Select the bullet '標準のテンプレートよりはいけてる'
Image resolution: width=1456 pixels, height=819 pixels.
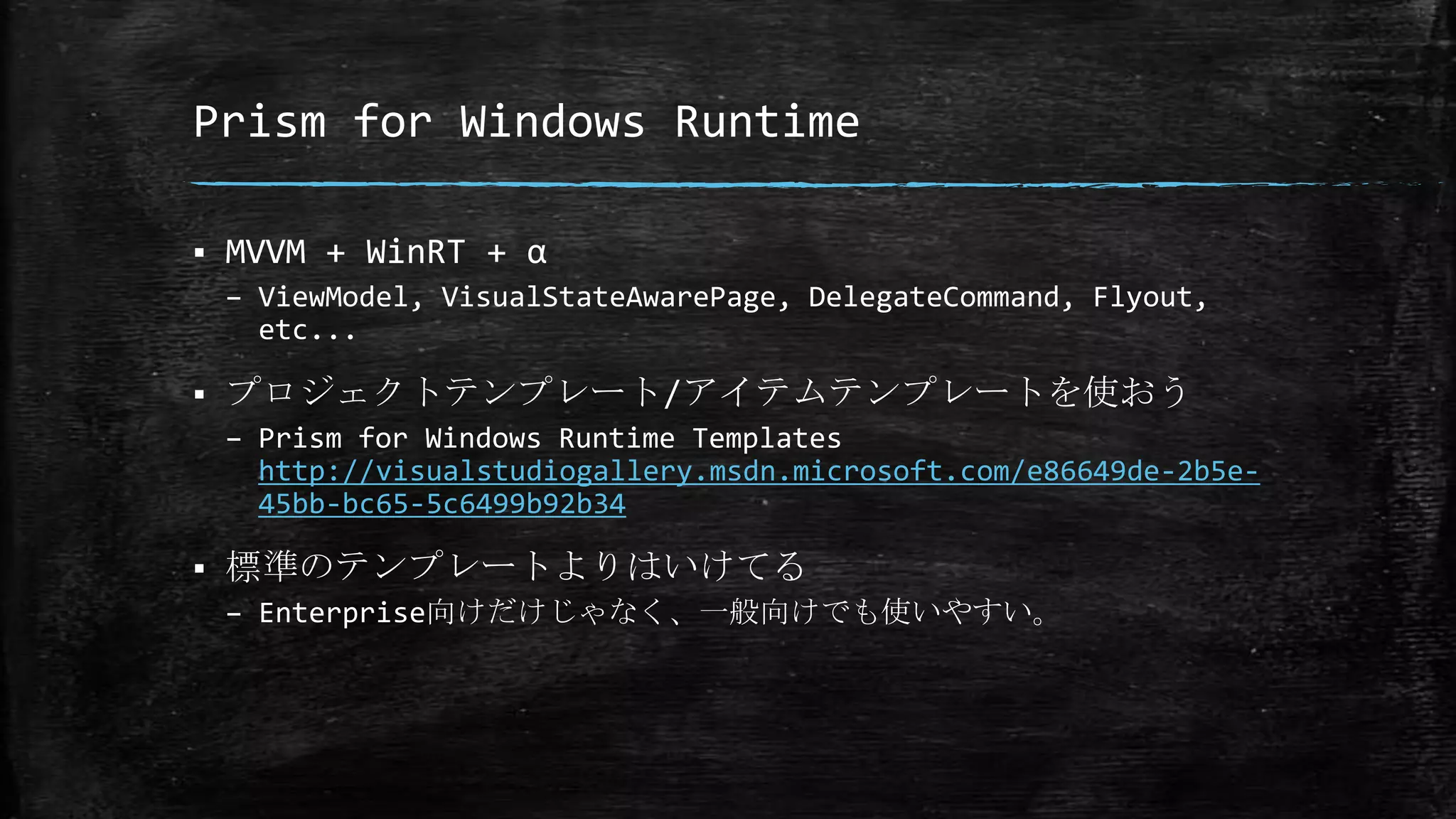[x=515, y=567]
